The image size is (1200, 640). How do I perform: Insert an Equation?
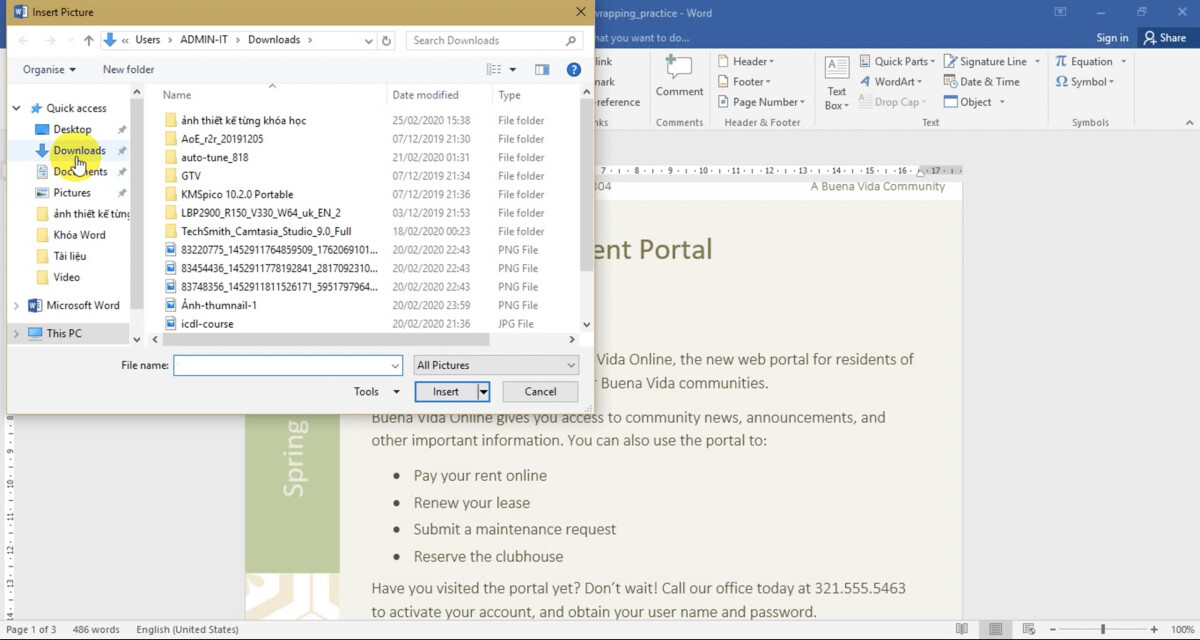(x=1090, y=61)
